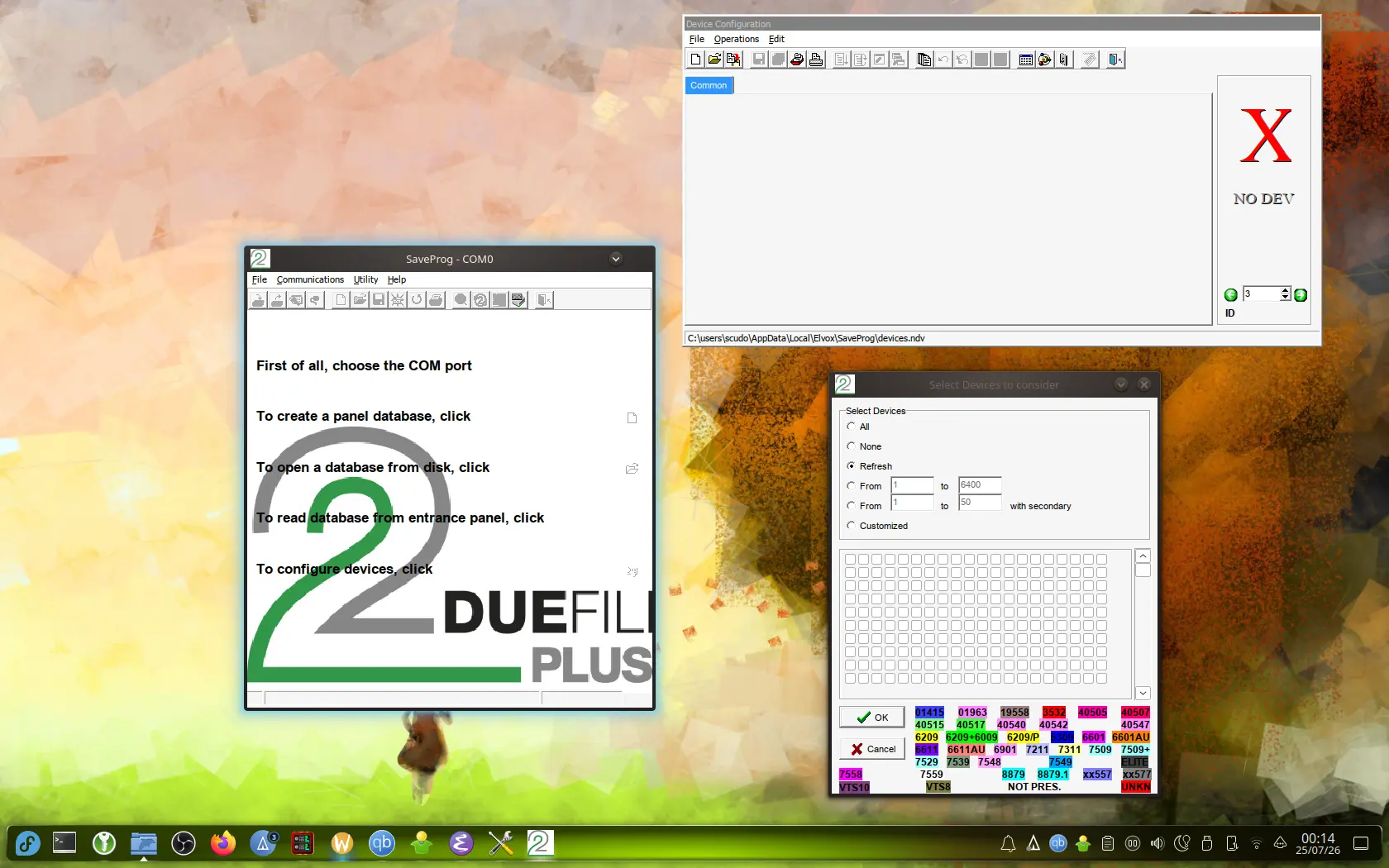Tick the last checkbox in first grid row
Image resolution: width=1389 pixels, height=868 pixels.
[1101, 560]
